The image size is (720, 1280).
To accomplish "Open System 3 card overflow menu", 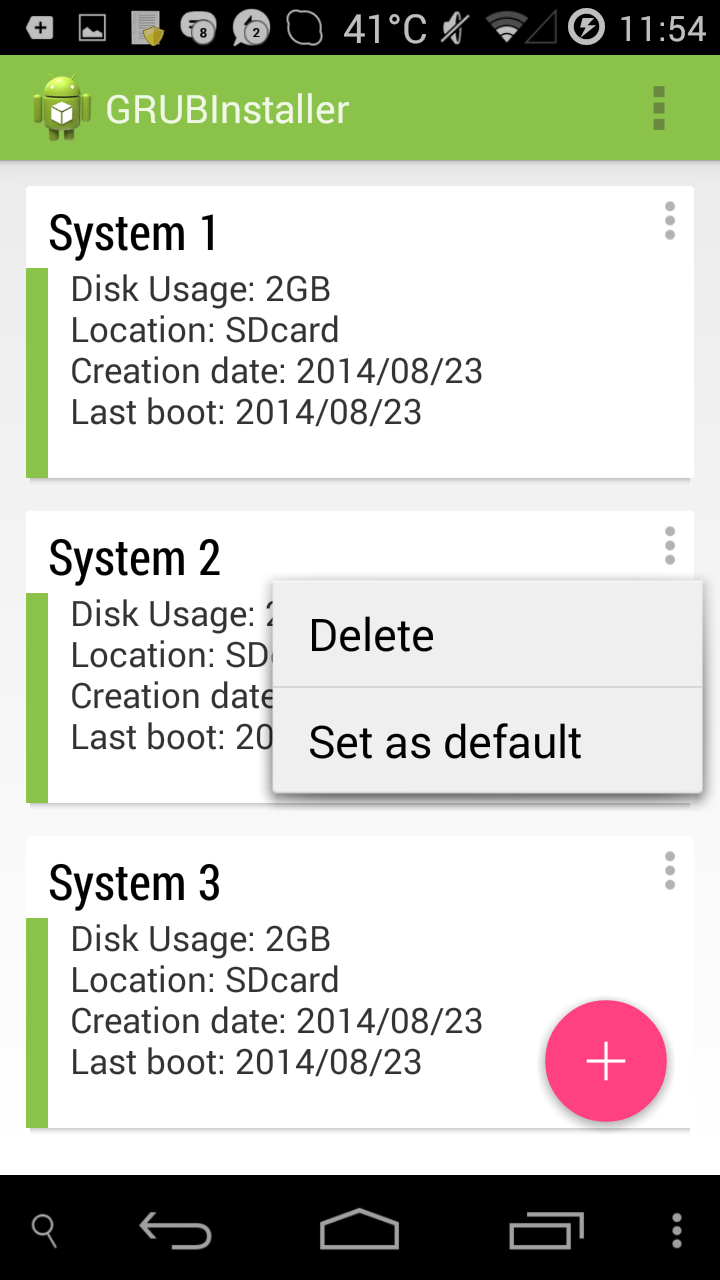I will click(669, 871).
